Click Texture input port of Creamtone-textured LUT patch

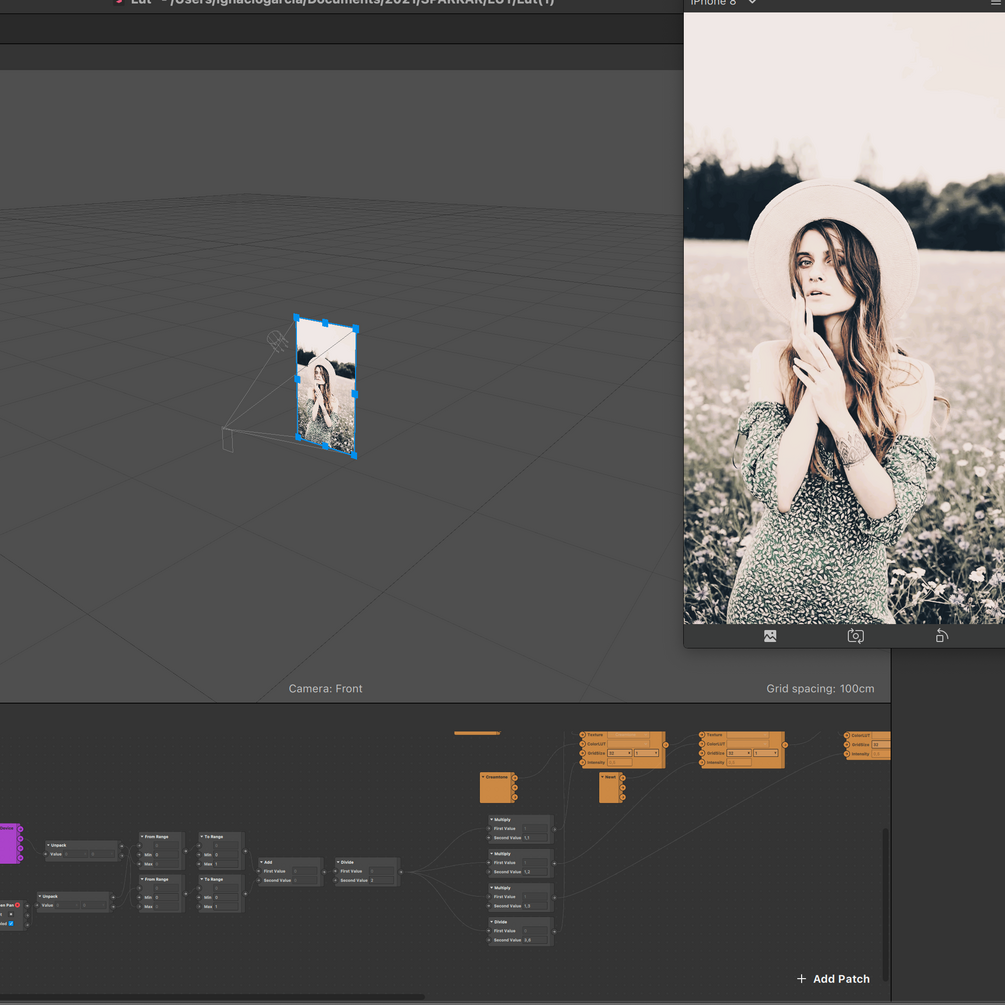(583, 735)
